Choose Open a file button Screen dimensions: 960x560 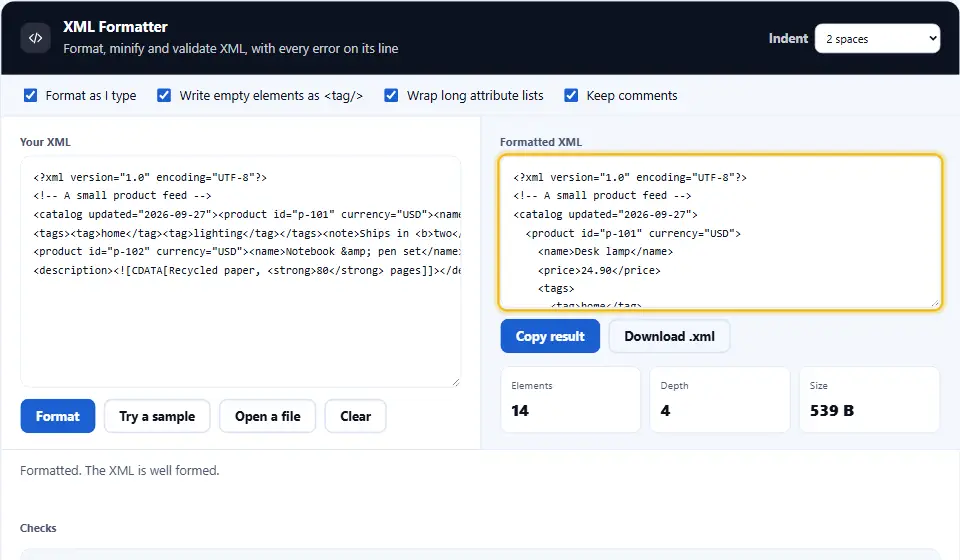(x=268, y=416)
